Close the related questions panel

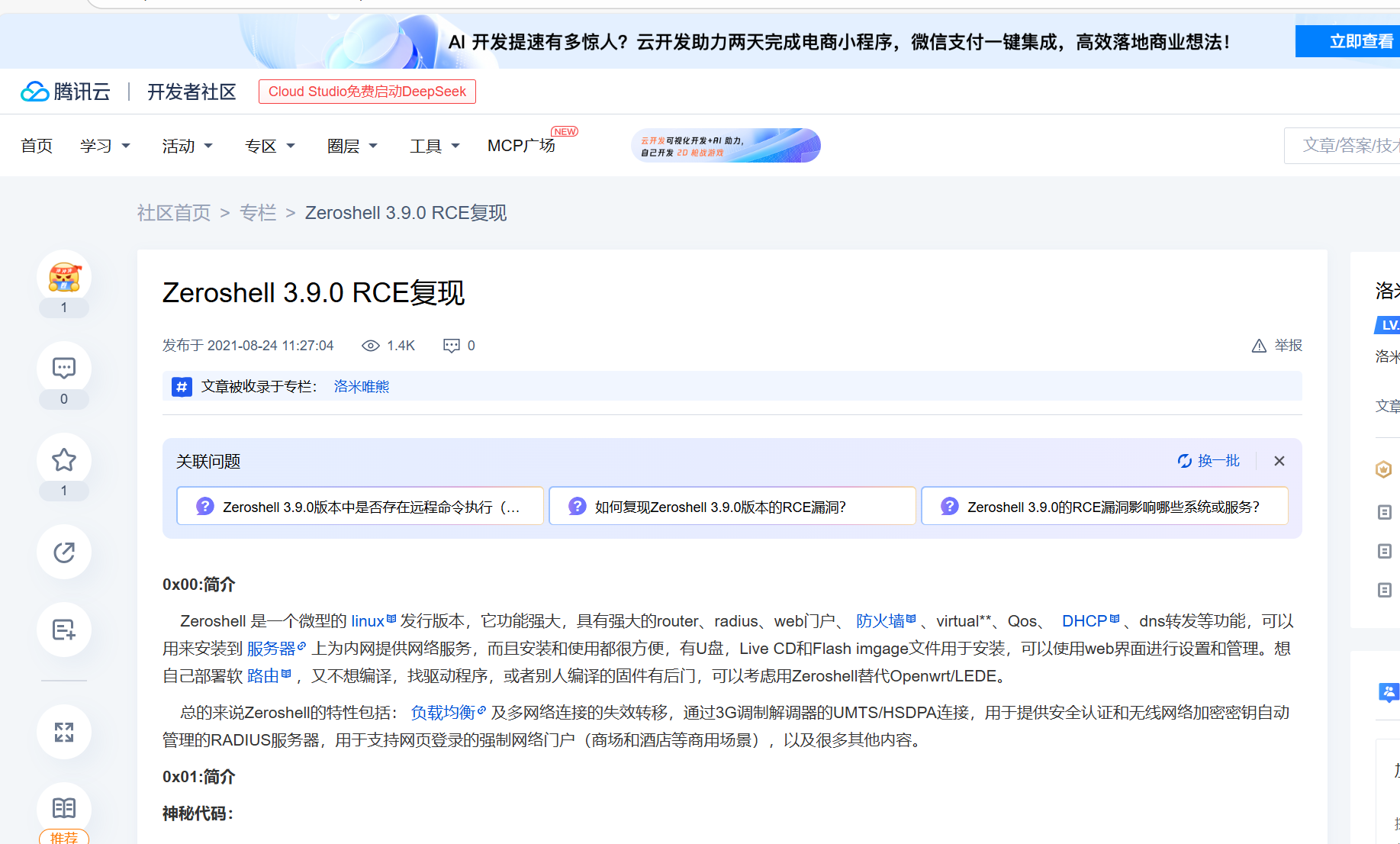tap(1279, 461)
